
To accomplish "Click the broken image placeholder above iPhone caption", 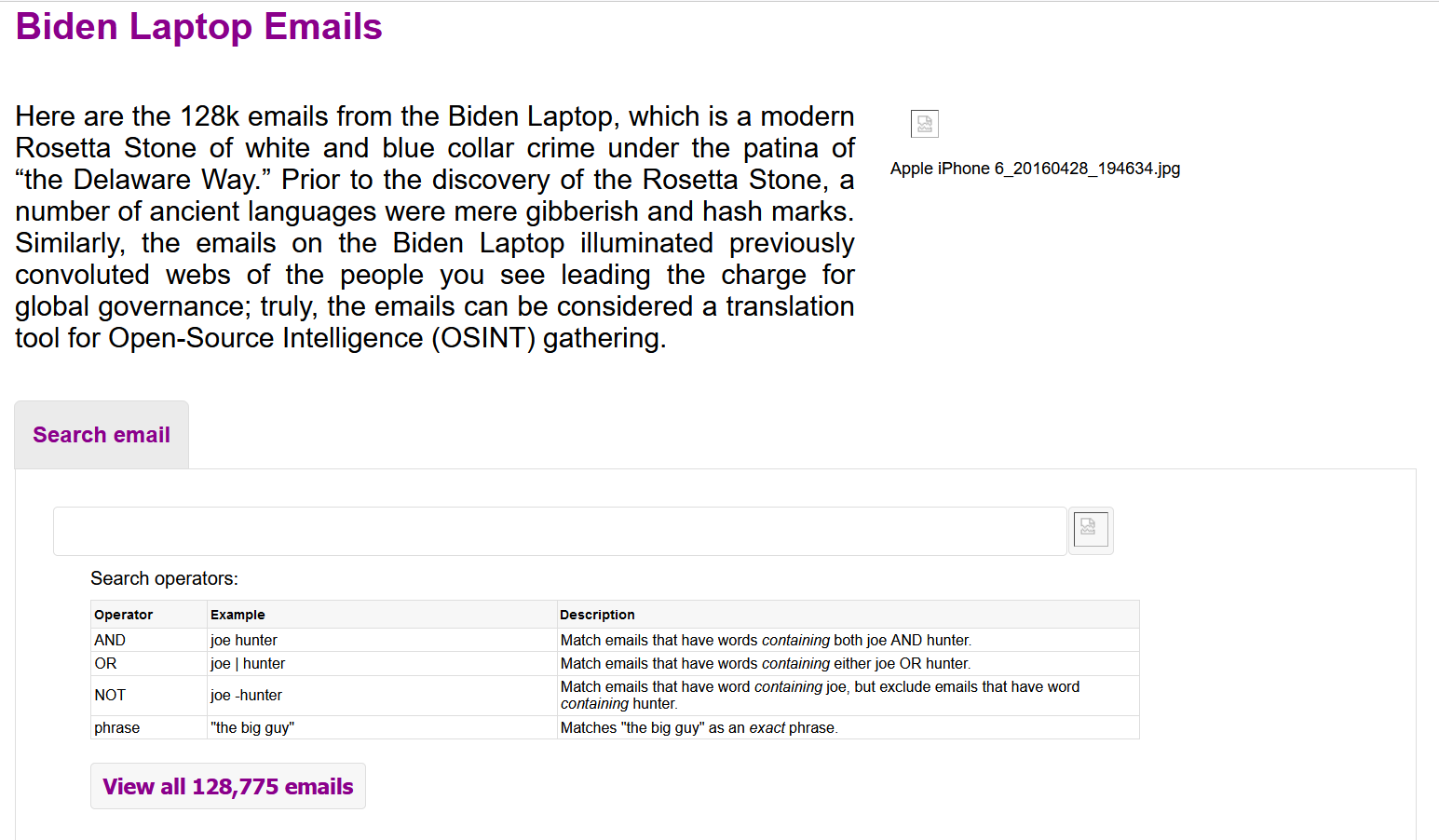I will click(x=925, y=124).
